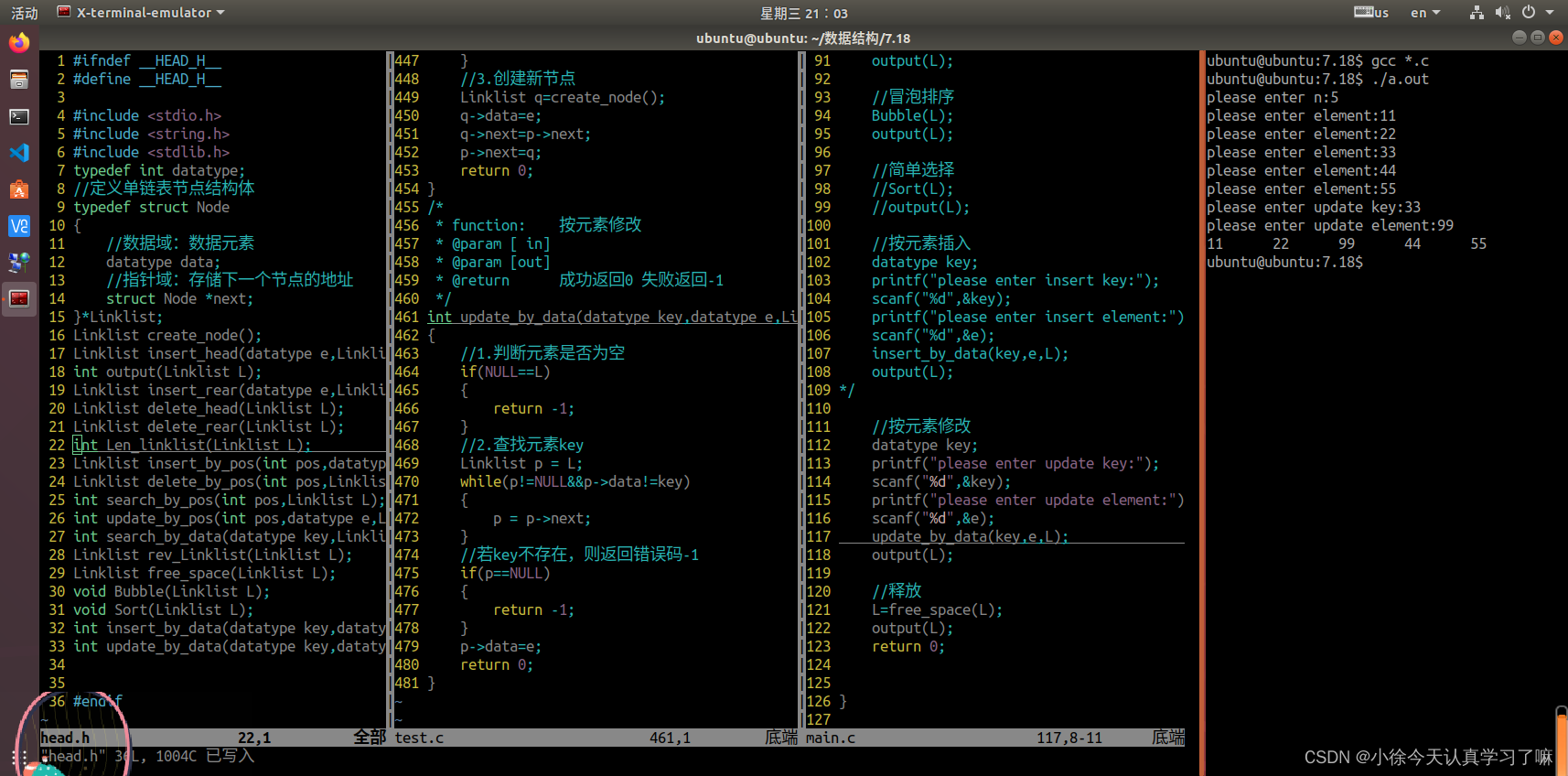Click 'typedef int datatype;' on line 7
The width and height of the screenshot is (1568, 776).
[159, 170]
